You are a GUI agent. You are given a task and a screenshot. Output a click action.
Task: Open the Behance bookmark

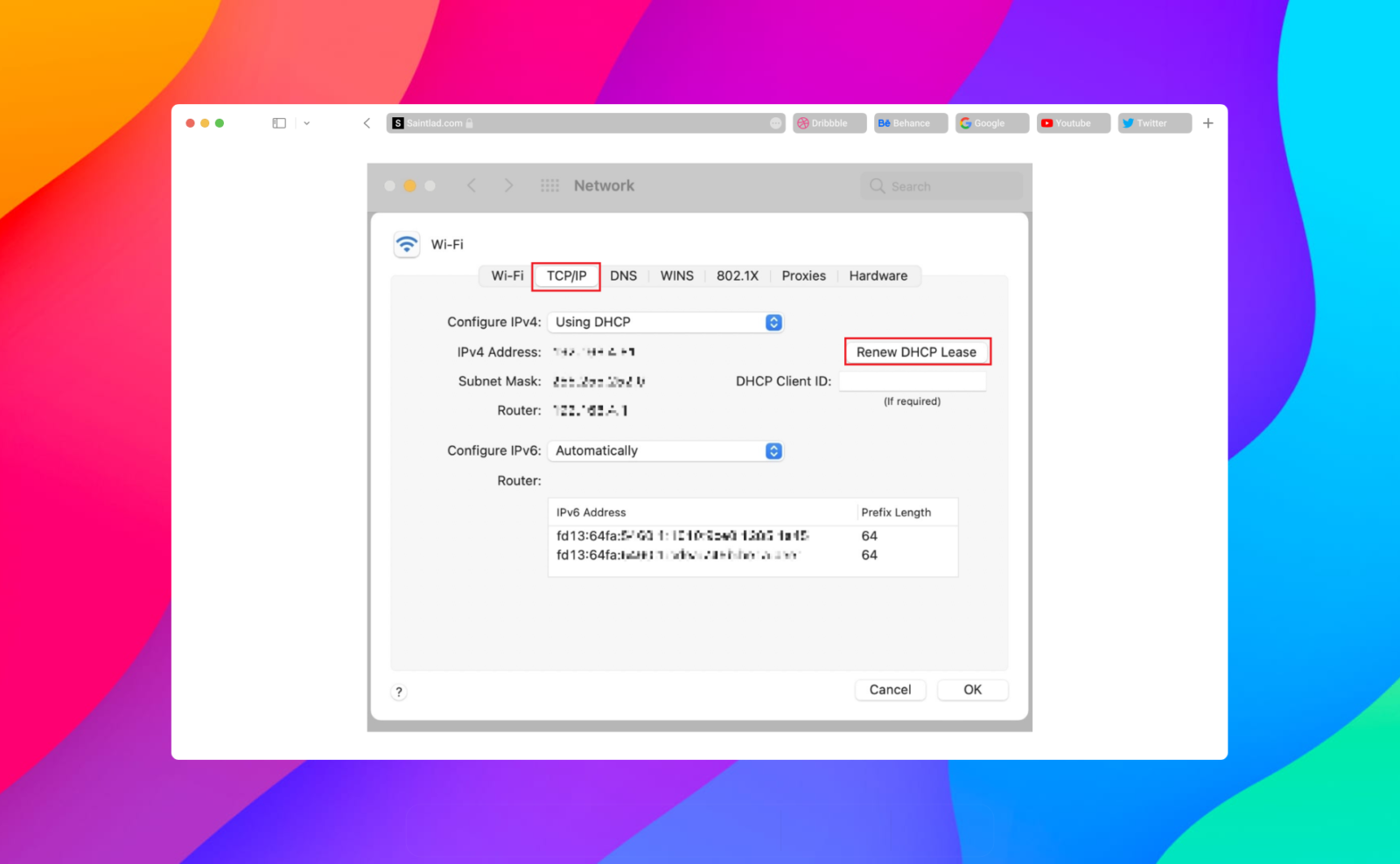(x=909, y=122)
